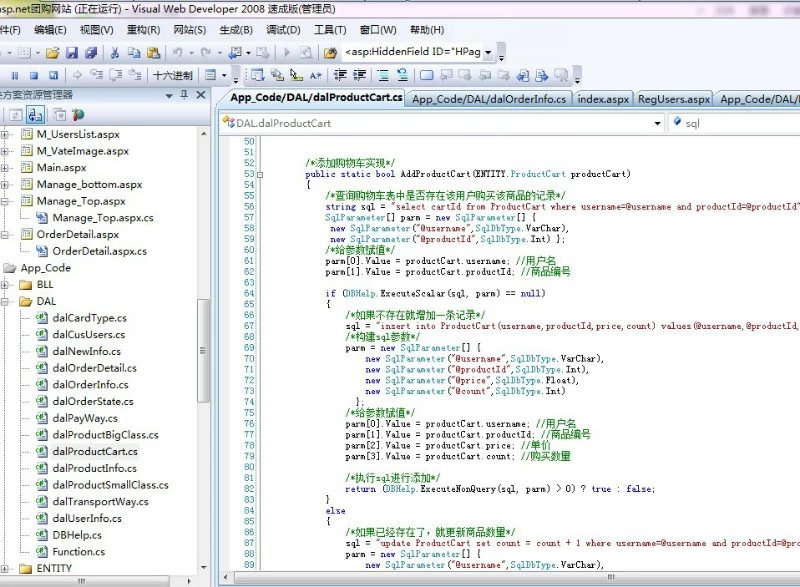Expand the ENTITY folder node
Screen dimensions: 800x587
coord(5,568)
